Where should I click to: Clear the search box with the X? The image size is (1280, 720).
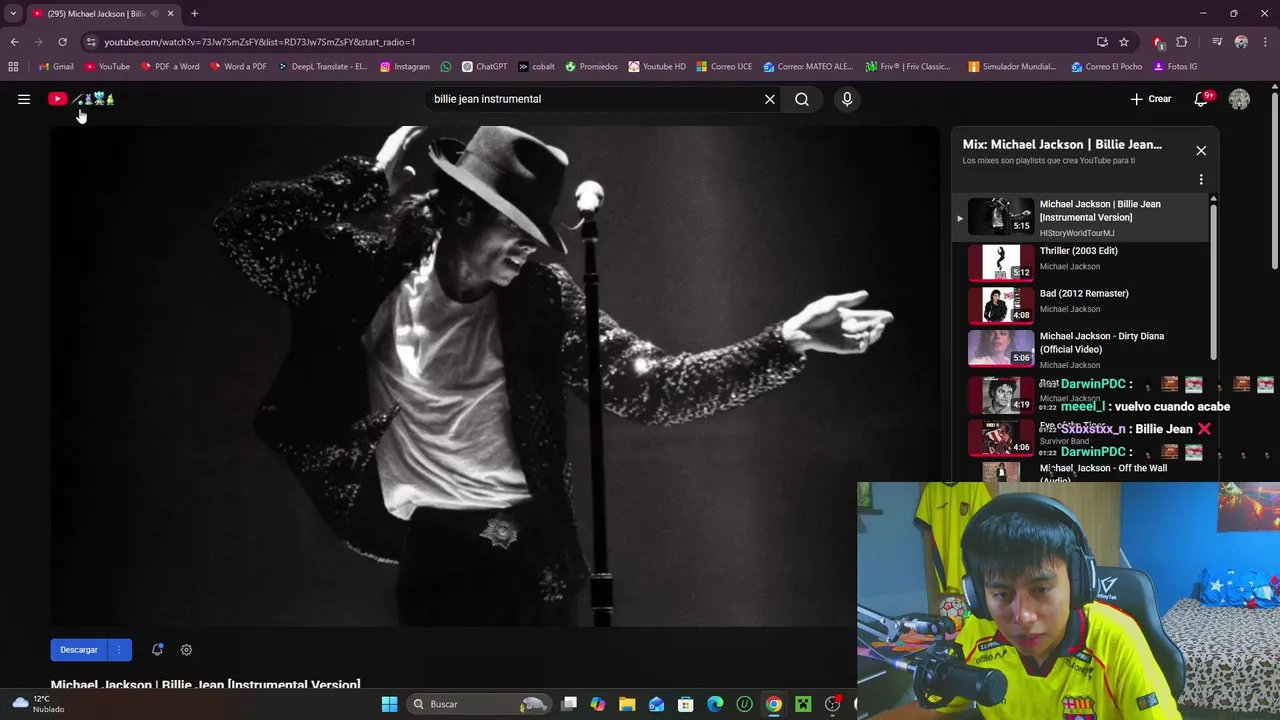(770, 99)
